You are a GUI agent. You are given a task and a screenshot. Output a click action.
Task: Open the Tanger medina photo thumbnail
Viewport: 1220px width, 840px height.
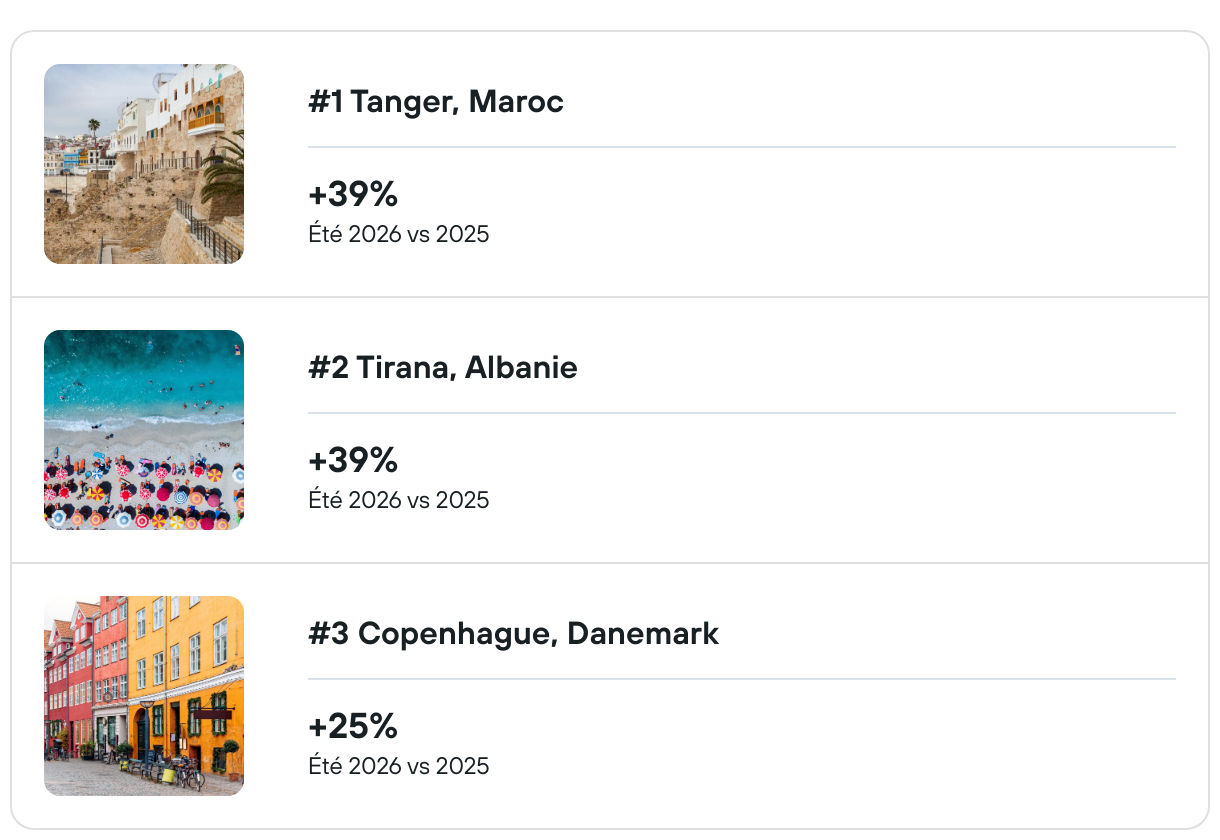click(144, 164)
